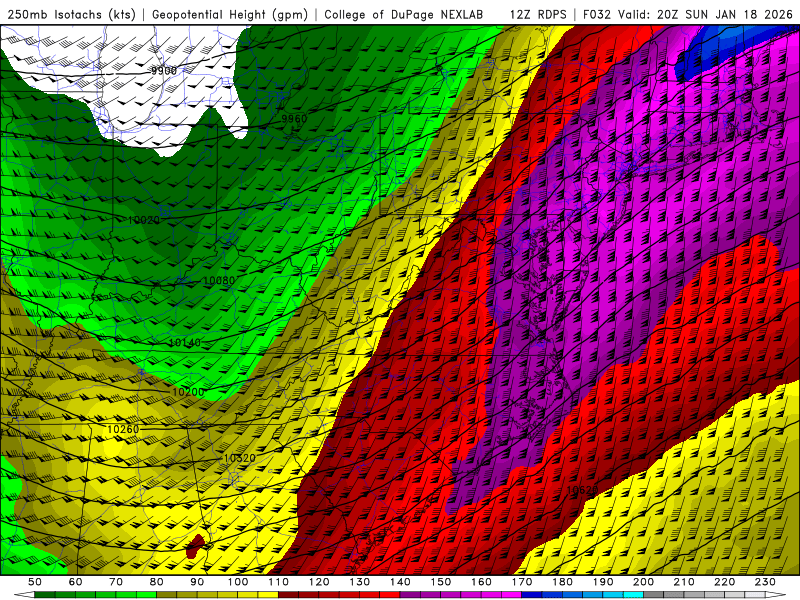Viewport: 800px width, 600px height.
Task: Click the cyan swatch just left of 200
Action: [x=633, y=595]
